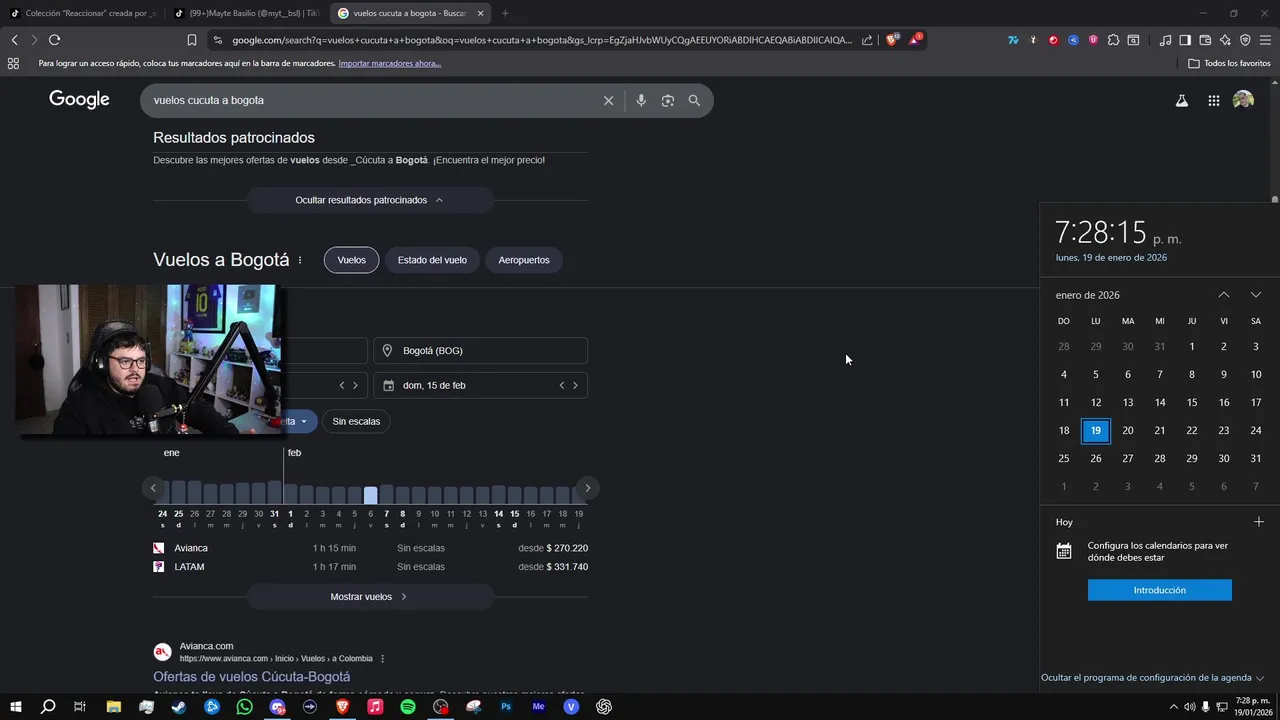Click the Google logo
This screenshot has width=1280, height=720.
coord(79,100)
